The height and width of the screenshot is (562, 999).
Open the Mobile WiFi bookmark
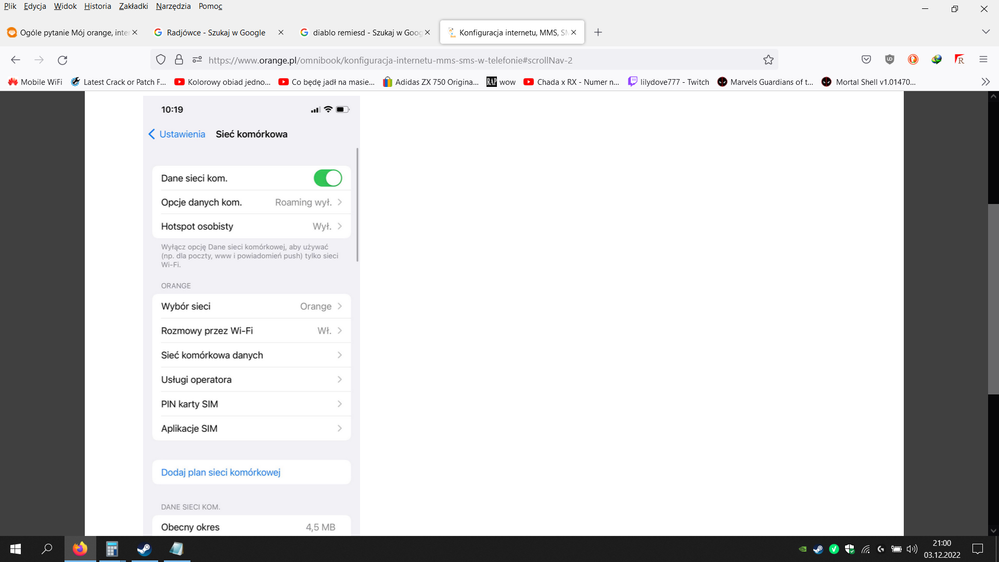(x=36, y=82)
